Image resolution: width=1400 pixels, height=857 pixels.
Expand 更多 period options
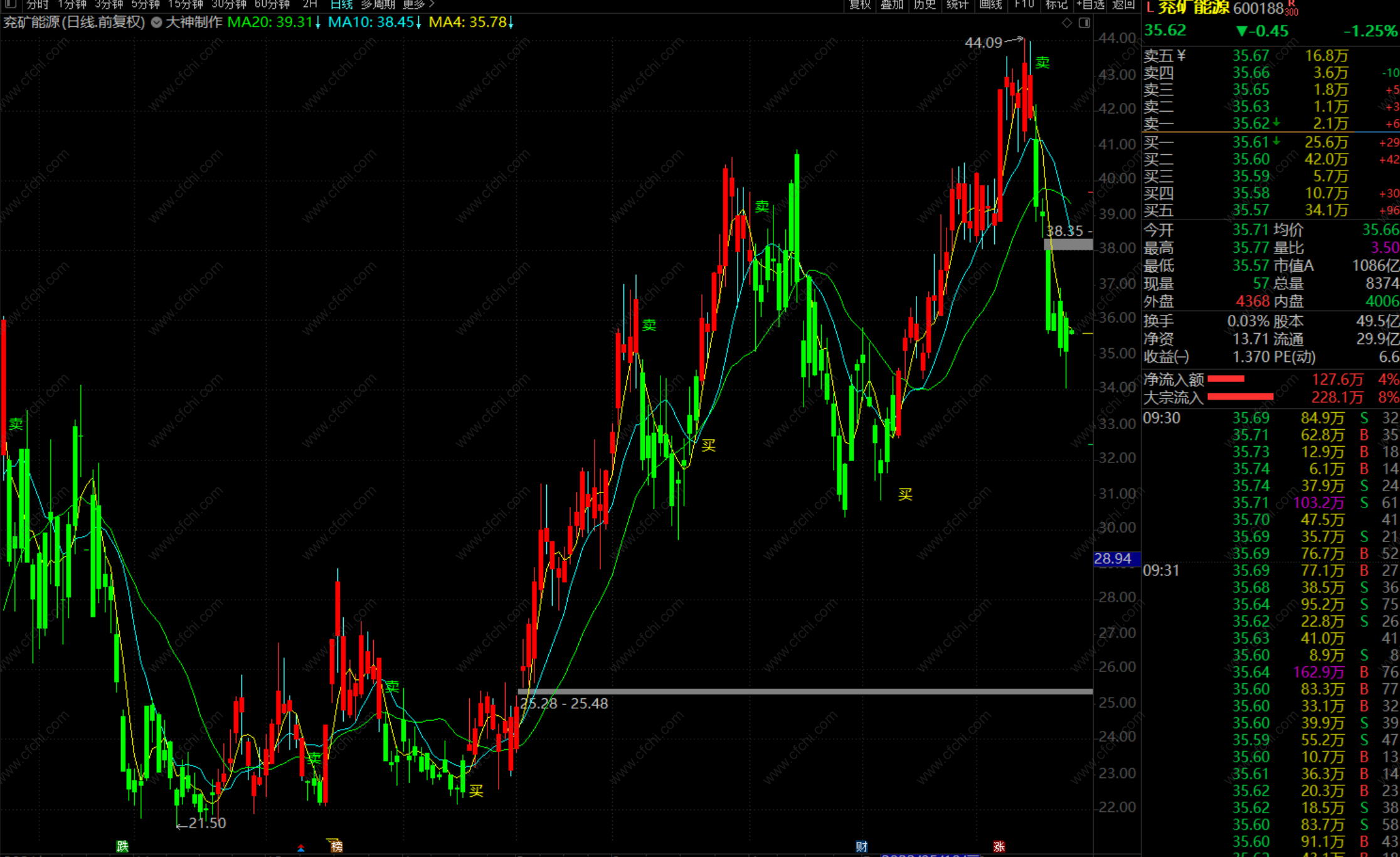coord(418,4)
